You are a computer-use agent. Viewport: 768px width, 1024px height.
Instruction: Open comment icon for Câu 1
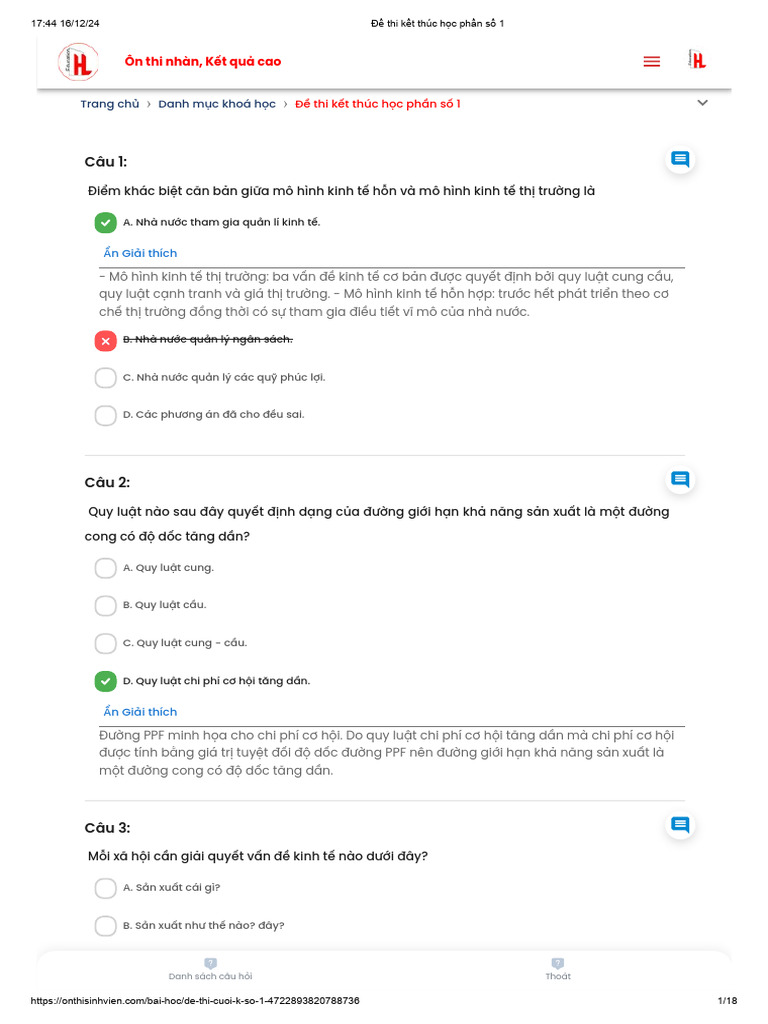(680, 159)
